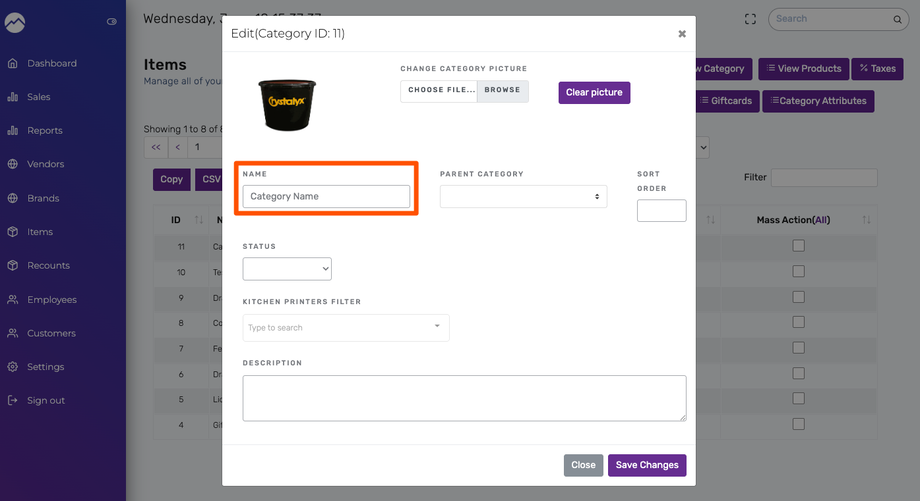Viewport: 920px width, 501px height.
Task: Open the Kitchen Printers Filter dropdown
Action: pos(346,328)
